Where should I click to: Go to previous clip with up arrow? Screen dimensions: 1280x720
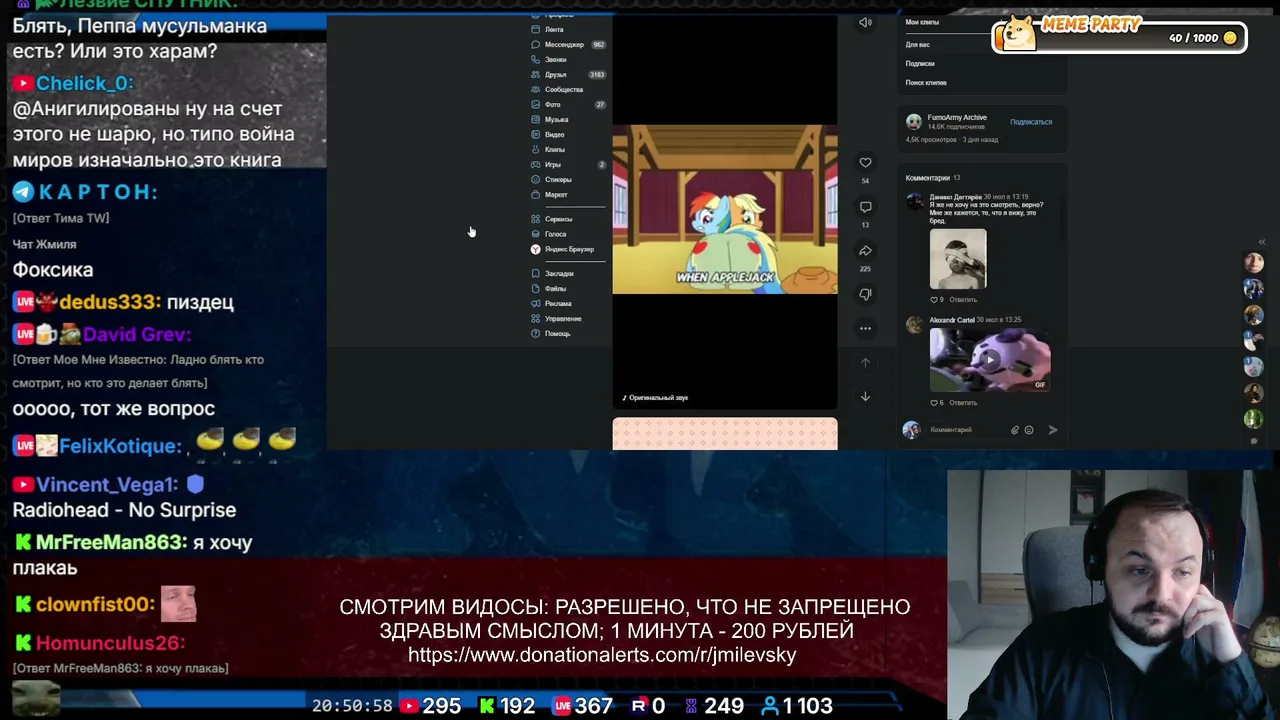(865, 363)
